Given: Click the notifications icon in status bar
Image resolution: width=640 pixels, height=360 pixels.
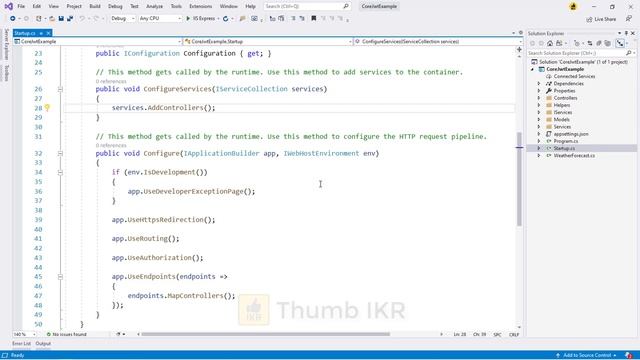Looking at the screenshot, I should coord(629,355).
